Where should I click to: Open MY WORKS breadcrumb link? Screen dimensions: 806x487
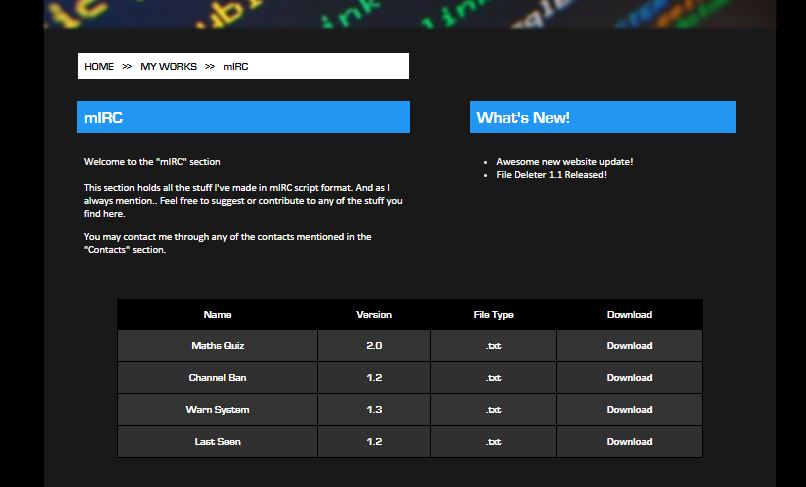168,66
